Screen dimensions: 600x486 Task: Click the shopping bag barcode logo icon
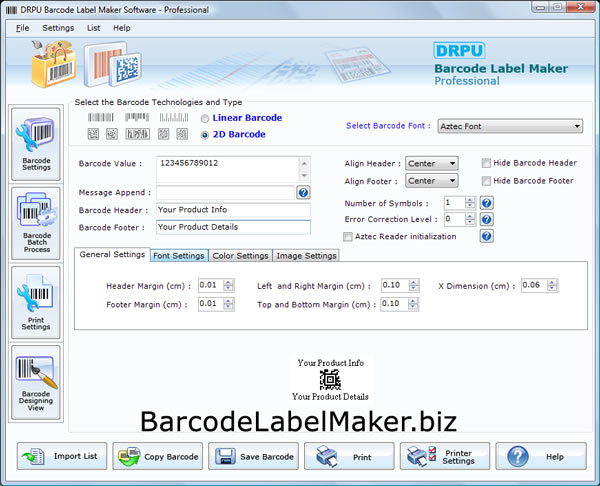54,64
